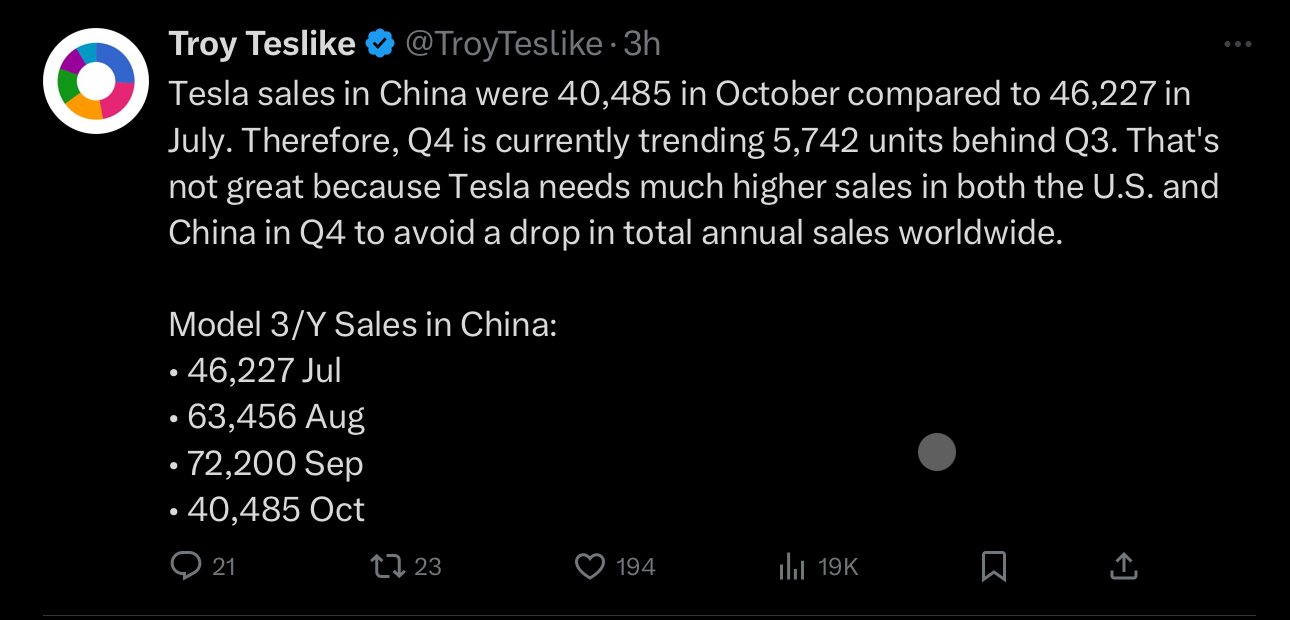The width and height of the screenshot is (1290, 620).
Task: Click the 'Model 3/Y Sales in China' line
Action: 362,324
